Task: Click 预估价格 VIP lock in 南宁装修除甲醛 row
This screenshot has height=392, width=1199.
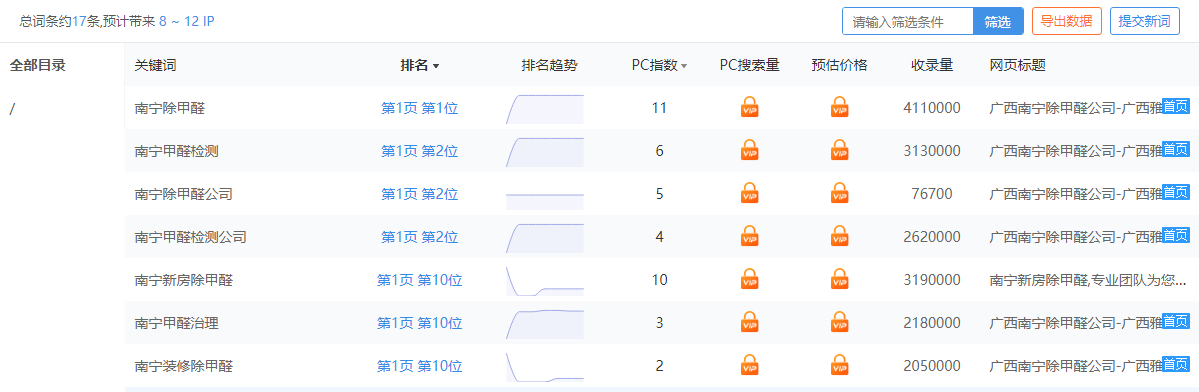Action: click(840, 364)
